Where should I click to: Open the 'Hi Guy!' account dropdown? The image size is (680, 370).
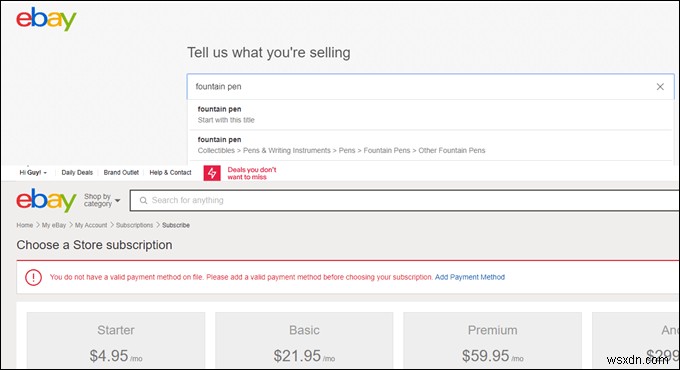pos(33,173)
